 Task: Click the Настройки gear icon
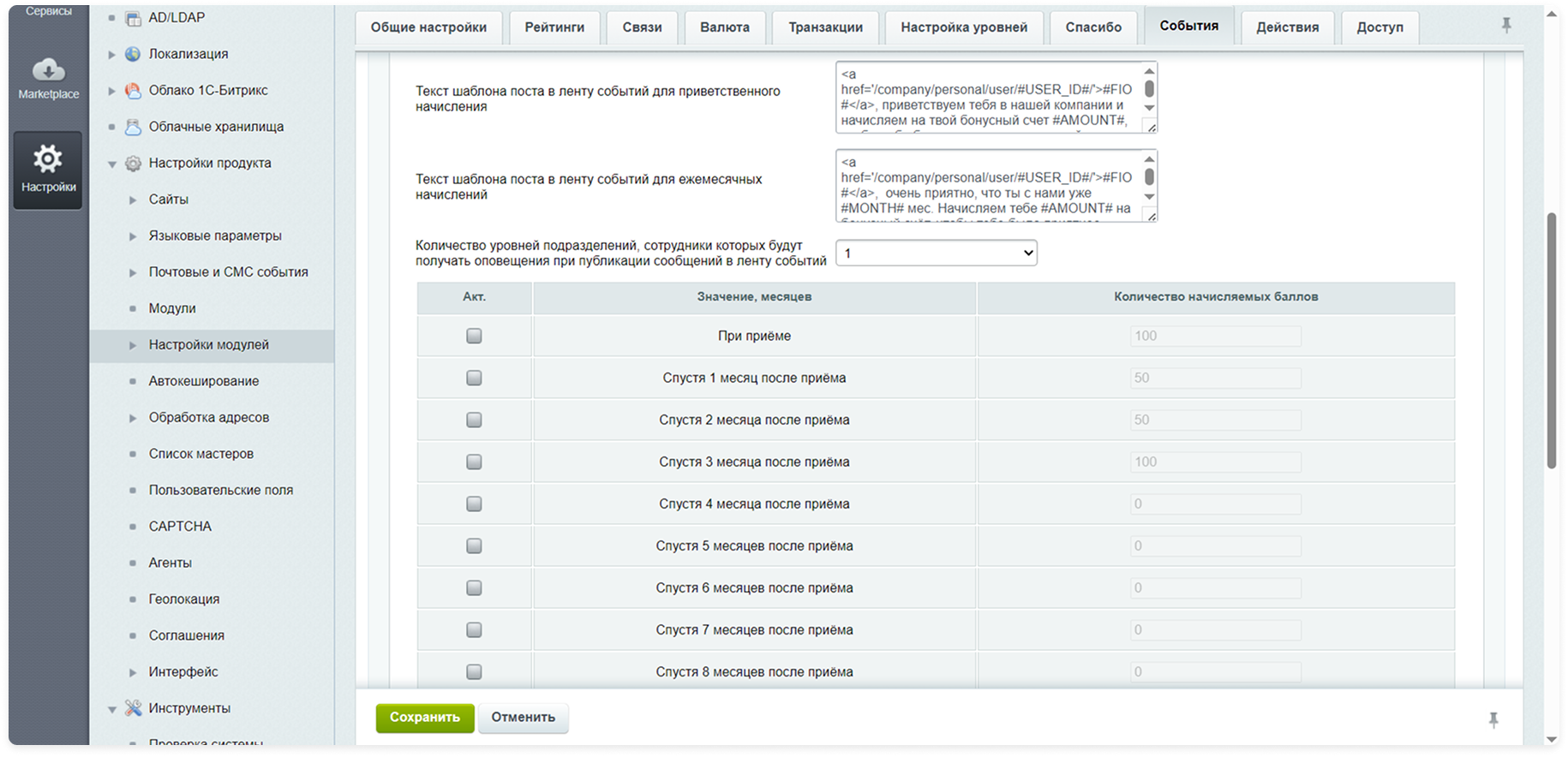point(48,158)
